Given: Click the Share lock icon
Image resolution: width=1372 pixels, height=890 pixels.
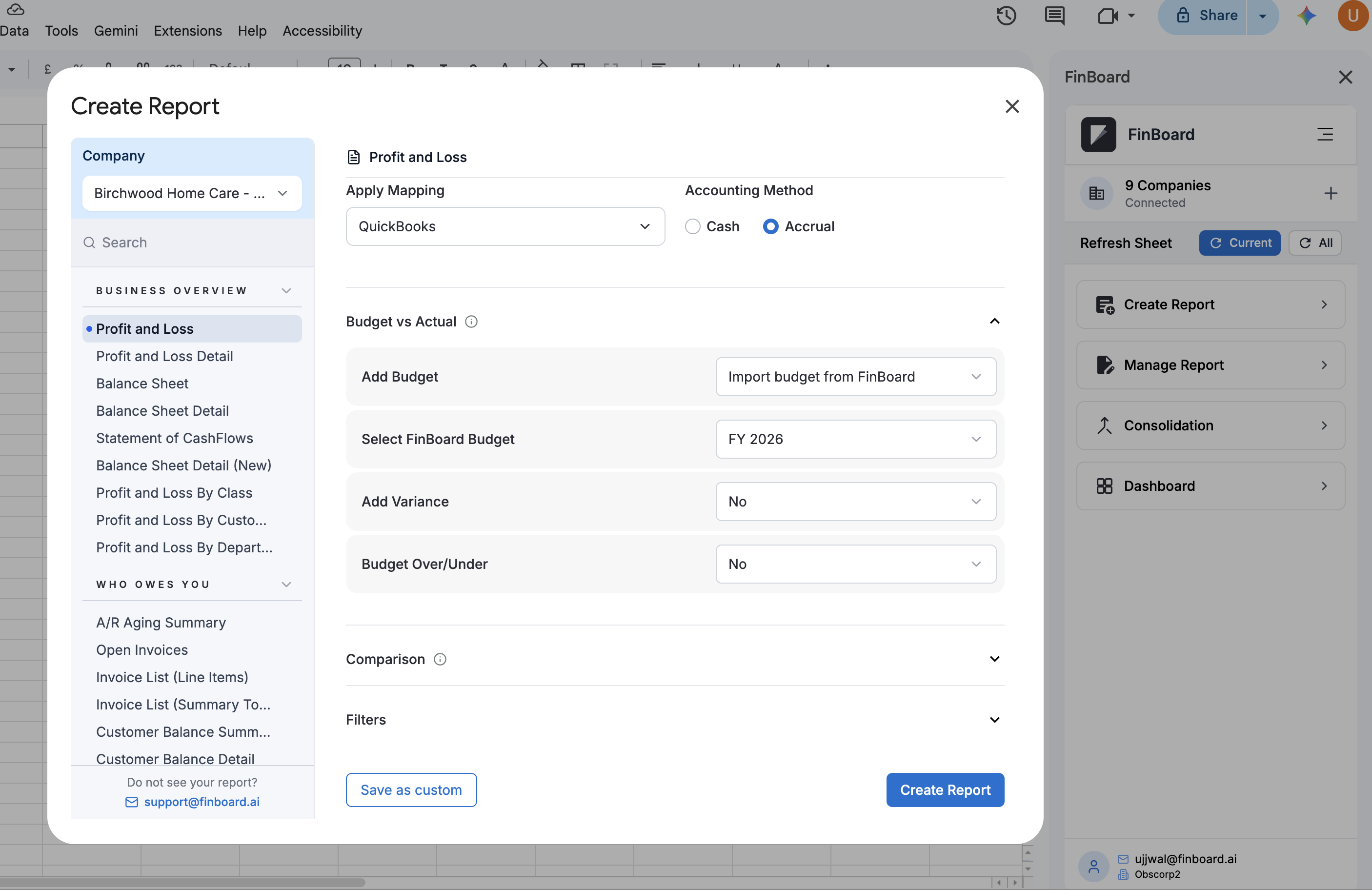Looking at the screenshot, I should pyautogui.click(x=1182, y=16).
